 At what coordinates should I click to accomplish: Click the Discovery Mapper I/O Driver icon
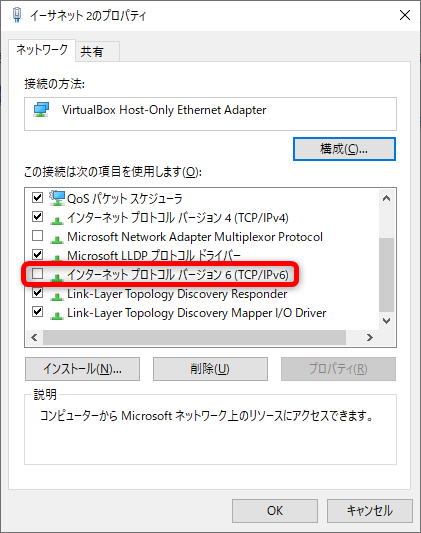pos(57,315)
